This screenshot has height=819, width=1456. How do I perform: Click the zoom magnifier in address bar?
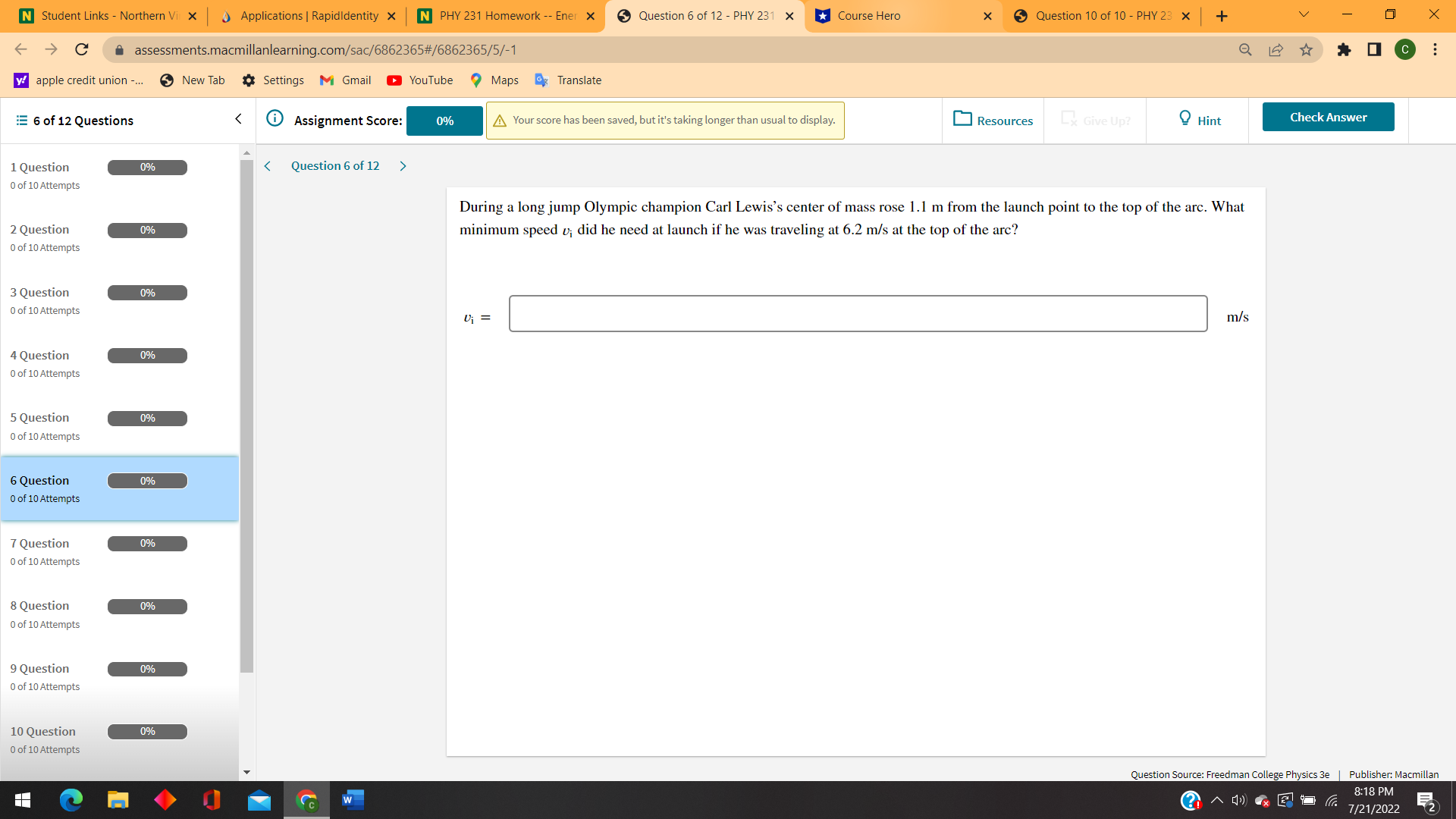pyautogui.click(x=1245, y=49)
